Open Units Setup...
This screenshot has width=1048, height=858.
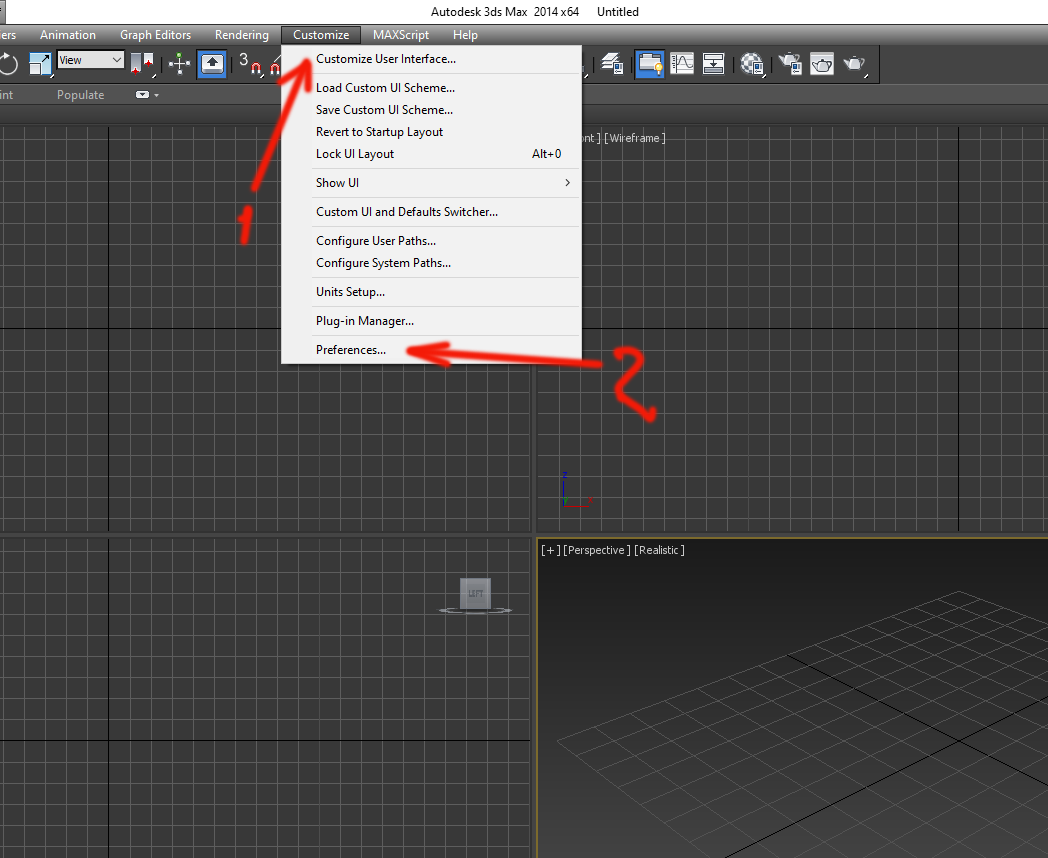[432, 292]
